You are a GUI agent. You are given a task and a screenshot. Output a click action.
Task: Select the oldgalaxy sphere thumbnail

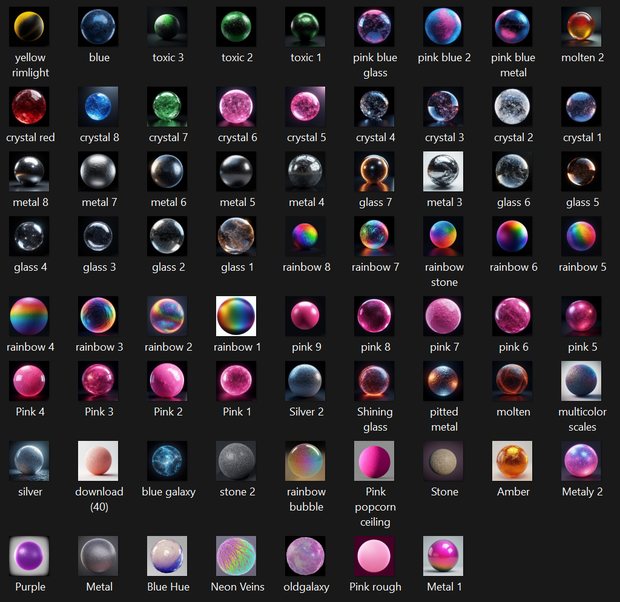coord(305,556)
